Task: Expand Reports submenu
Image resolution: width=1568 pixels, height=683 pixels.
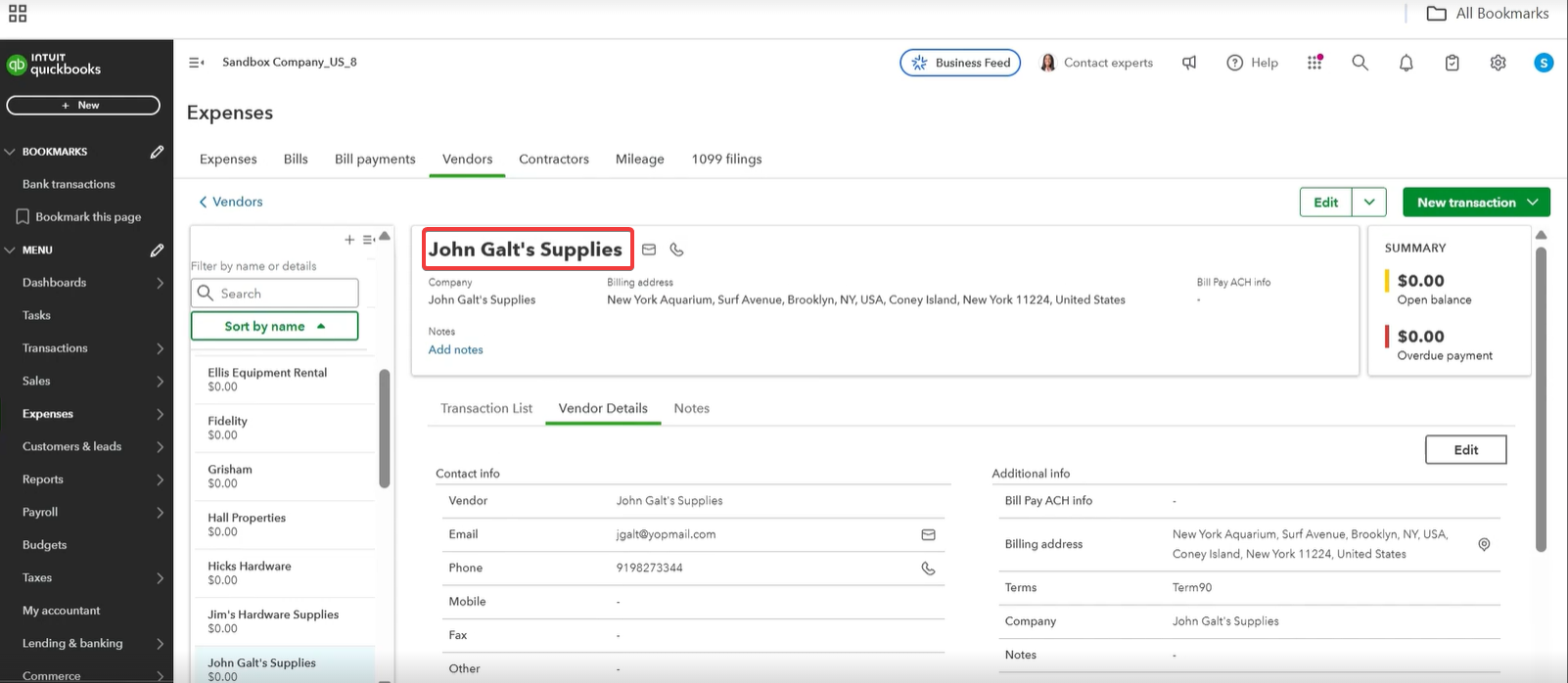Action: point(160,479)
